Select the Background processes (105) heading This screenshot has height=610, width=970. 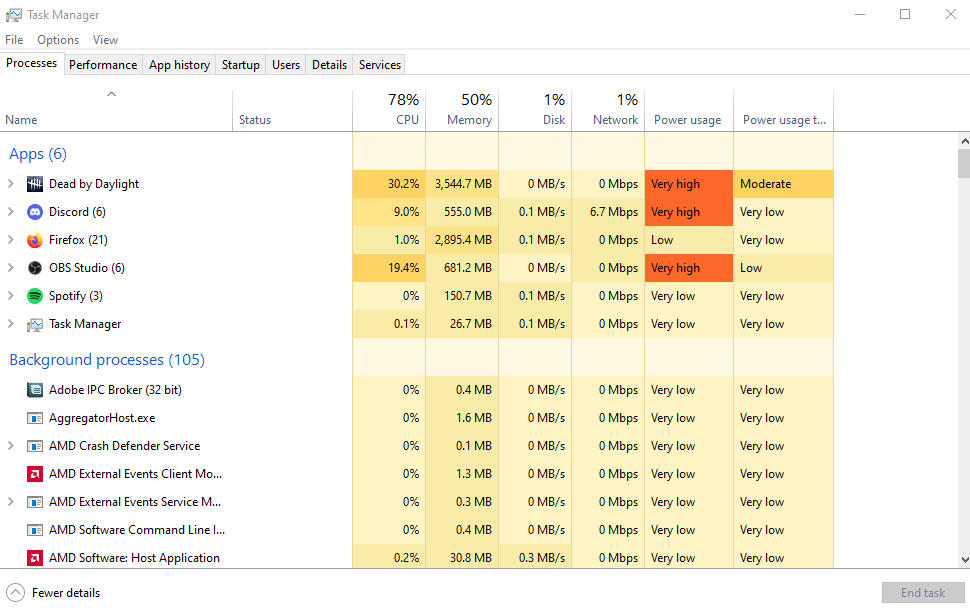pos(107,360)
